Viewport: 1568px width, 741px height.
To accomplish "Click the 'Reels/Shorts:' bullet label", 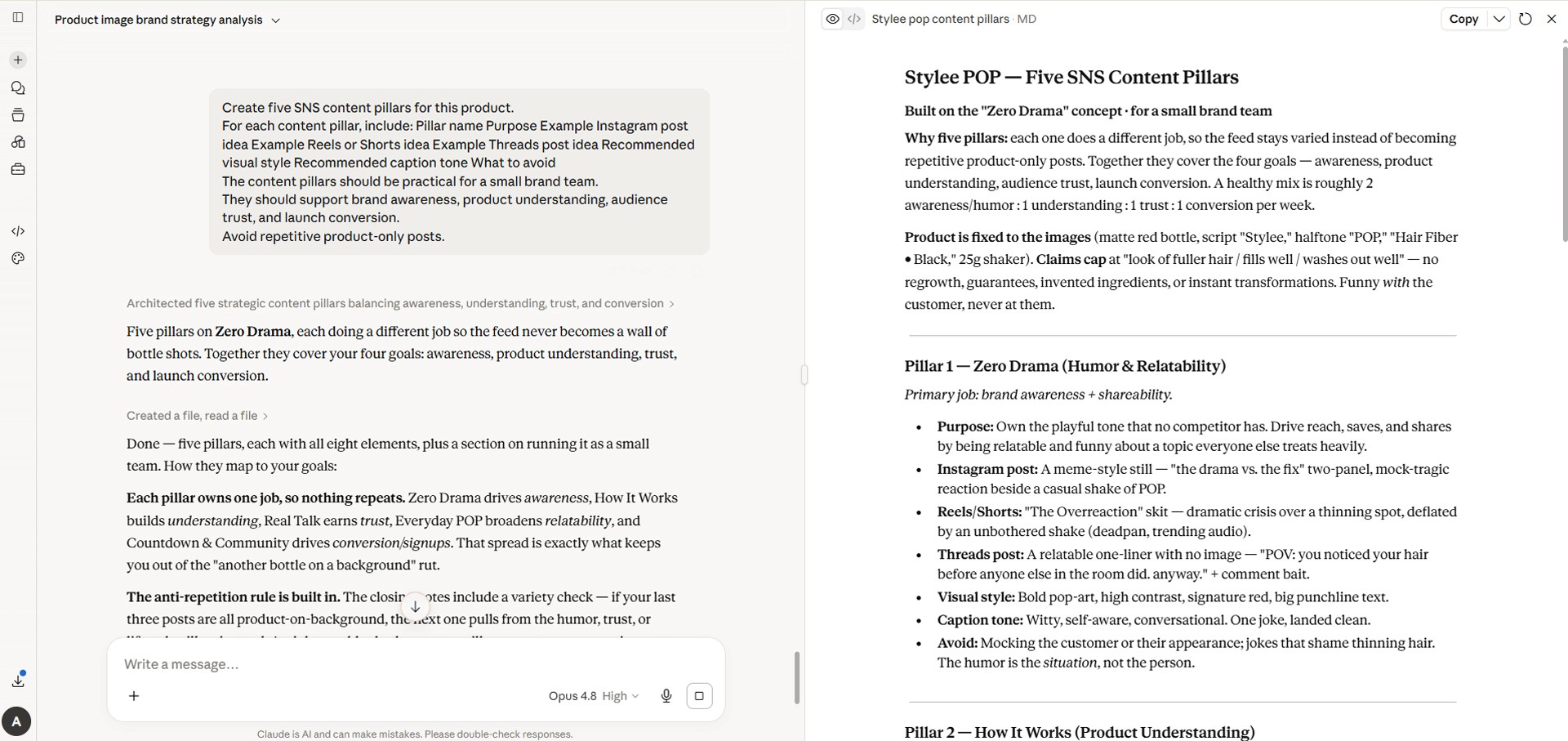I will click(x=979, y=512).
